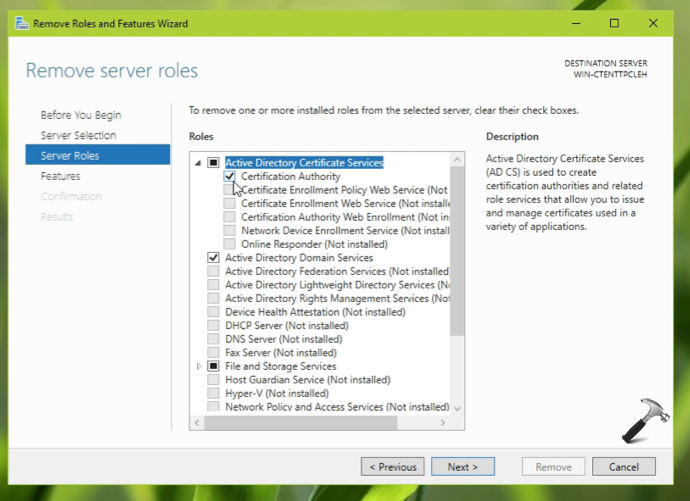Click the WIN-CTENTTPCLEH server name text
Screen dimensions: 690x501
click(x=610, y=74)
